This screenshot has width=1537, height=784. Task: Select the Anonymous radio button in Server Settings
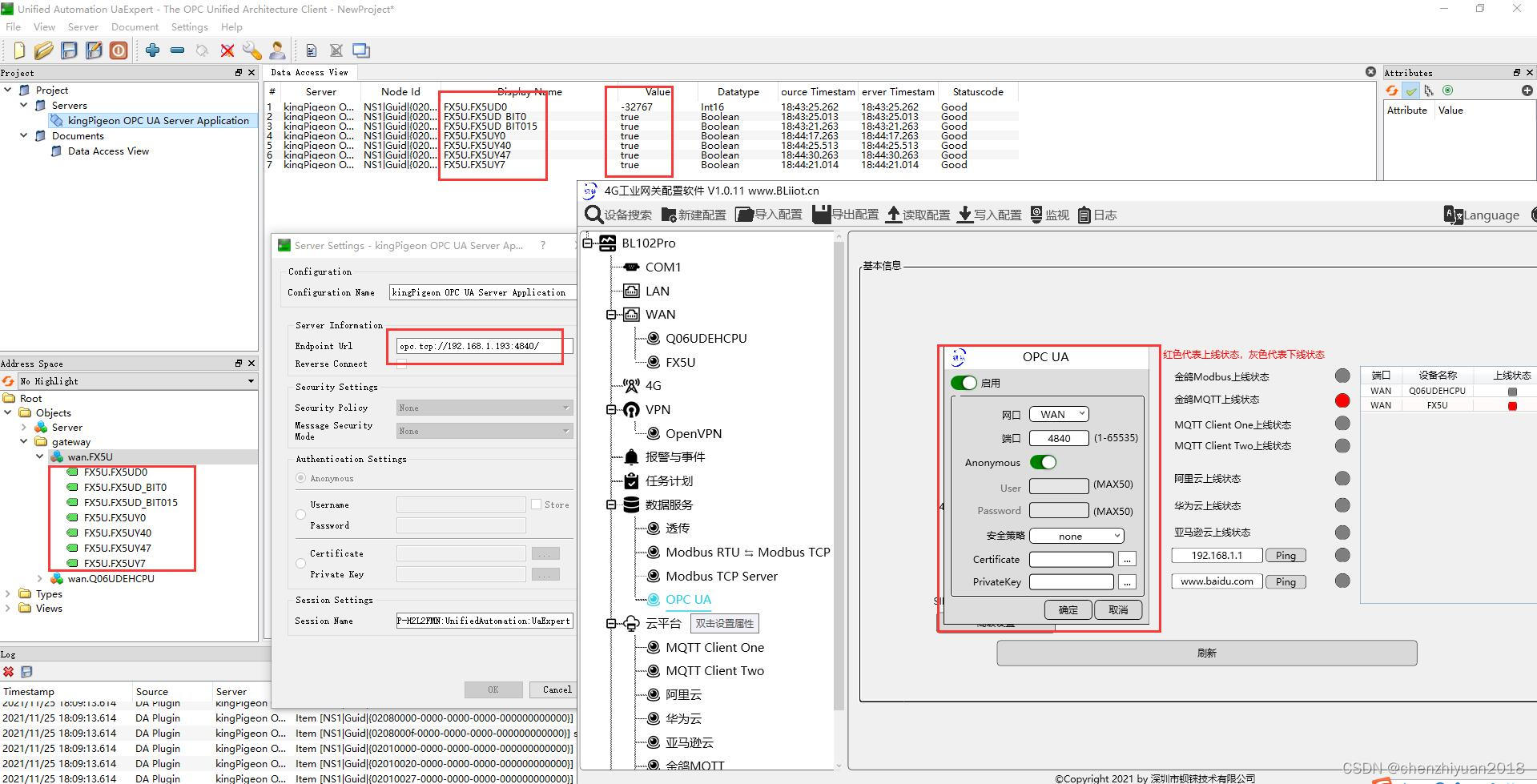point(300,478)
